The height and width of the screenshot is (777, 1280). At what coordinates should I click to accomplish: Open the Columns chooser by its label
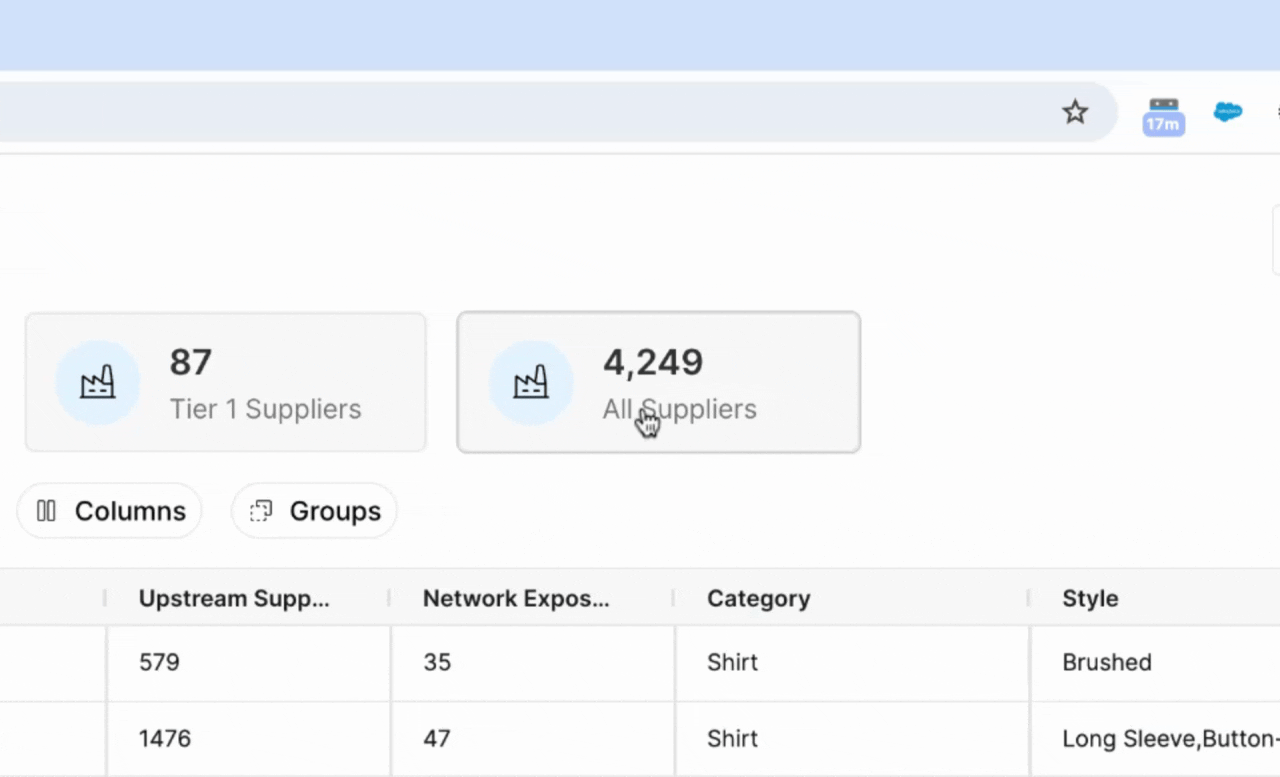coord(130,511)
